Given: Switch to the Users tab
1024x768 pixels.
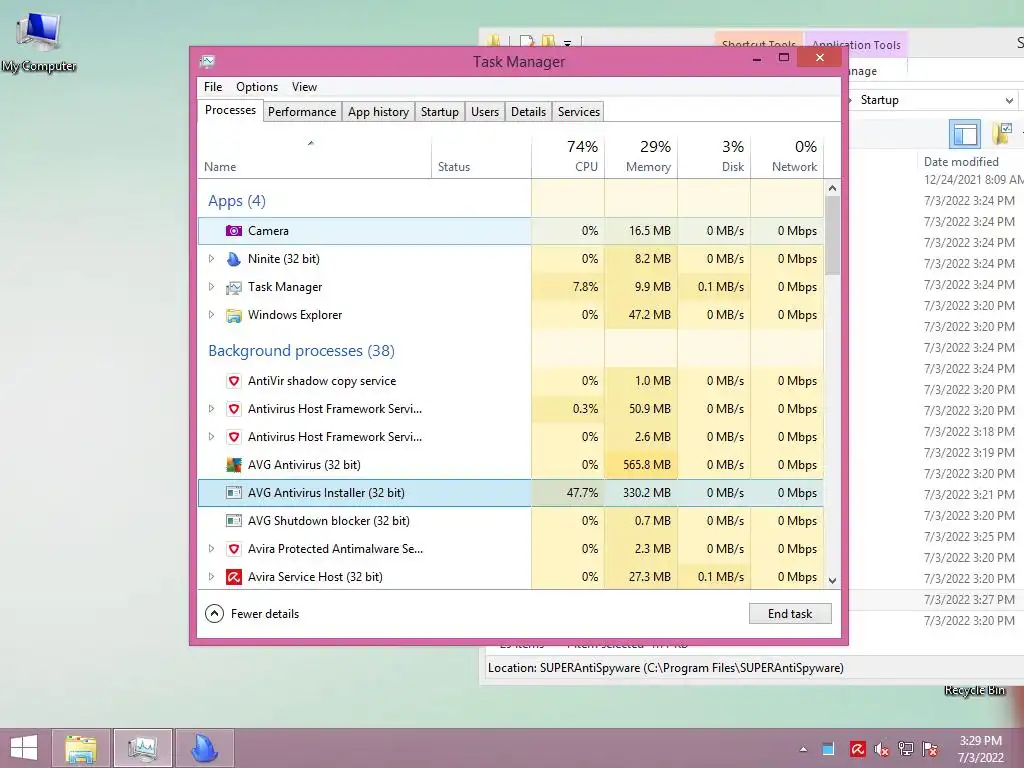Looking at the screenshot, I should 485,112.
